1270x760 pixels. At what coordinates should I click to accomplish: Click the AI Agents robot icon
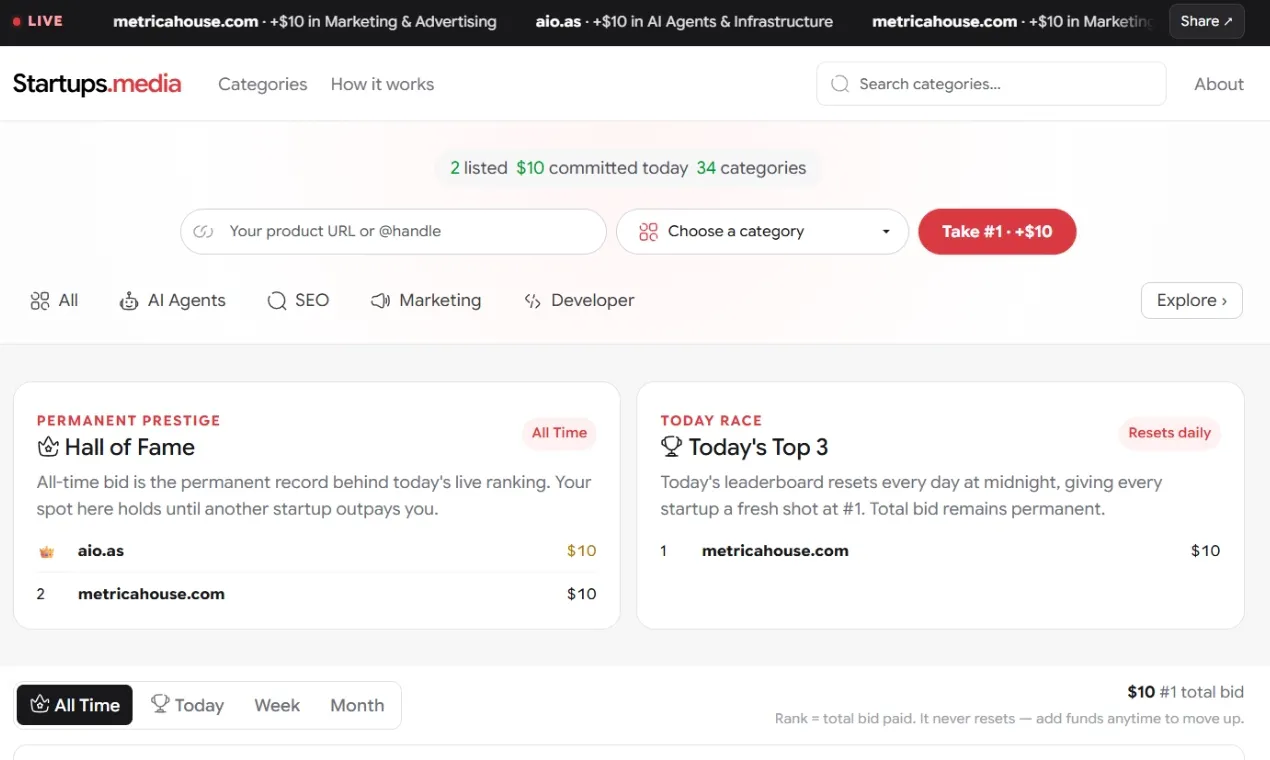[x=129, y=300]
